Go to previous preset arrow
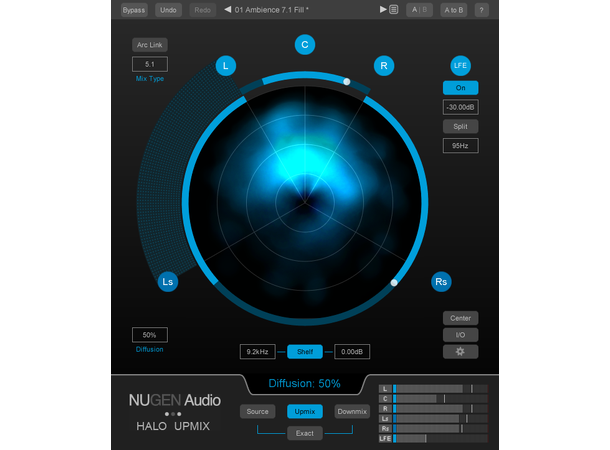610x450 pixels. coord(228,9)
